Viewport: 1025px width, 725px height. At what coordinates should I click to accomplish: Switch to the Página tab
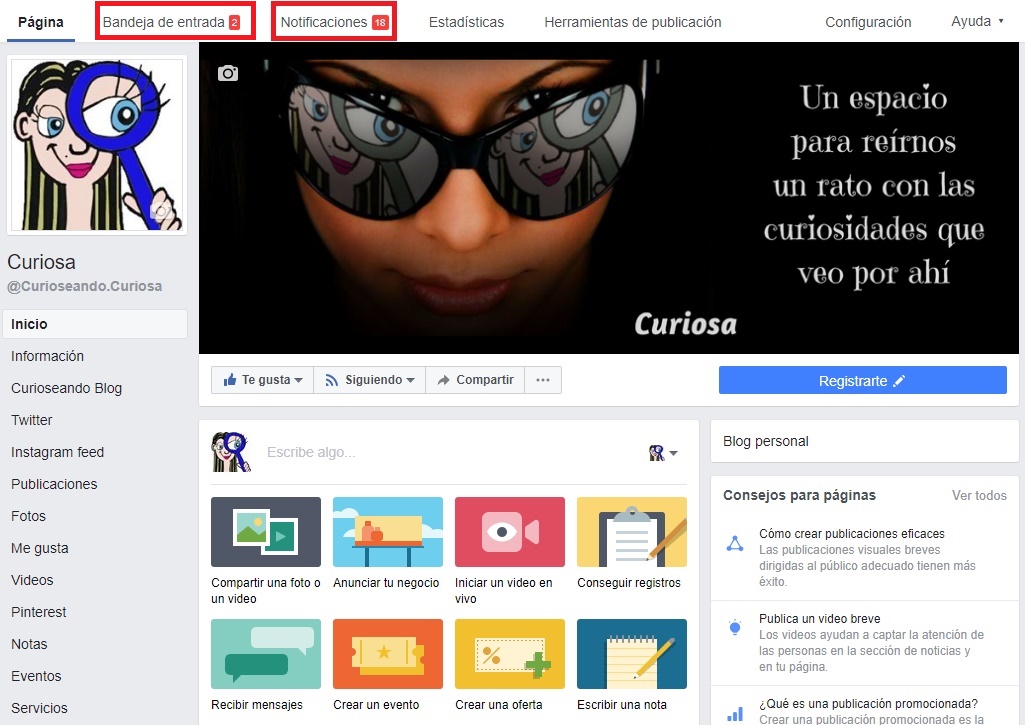(41, 22)
